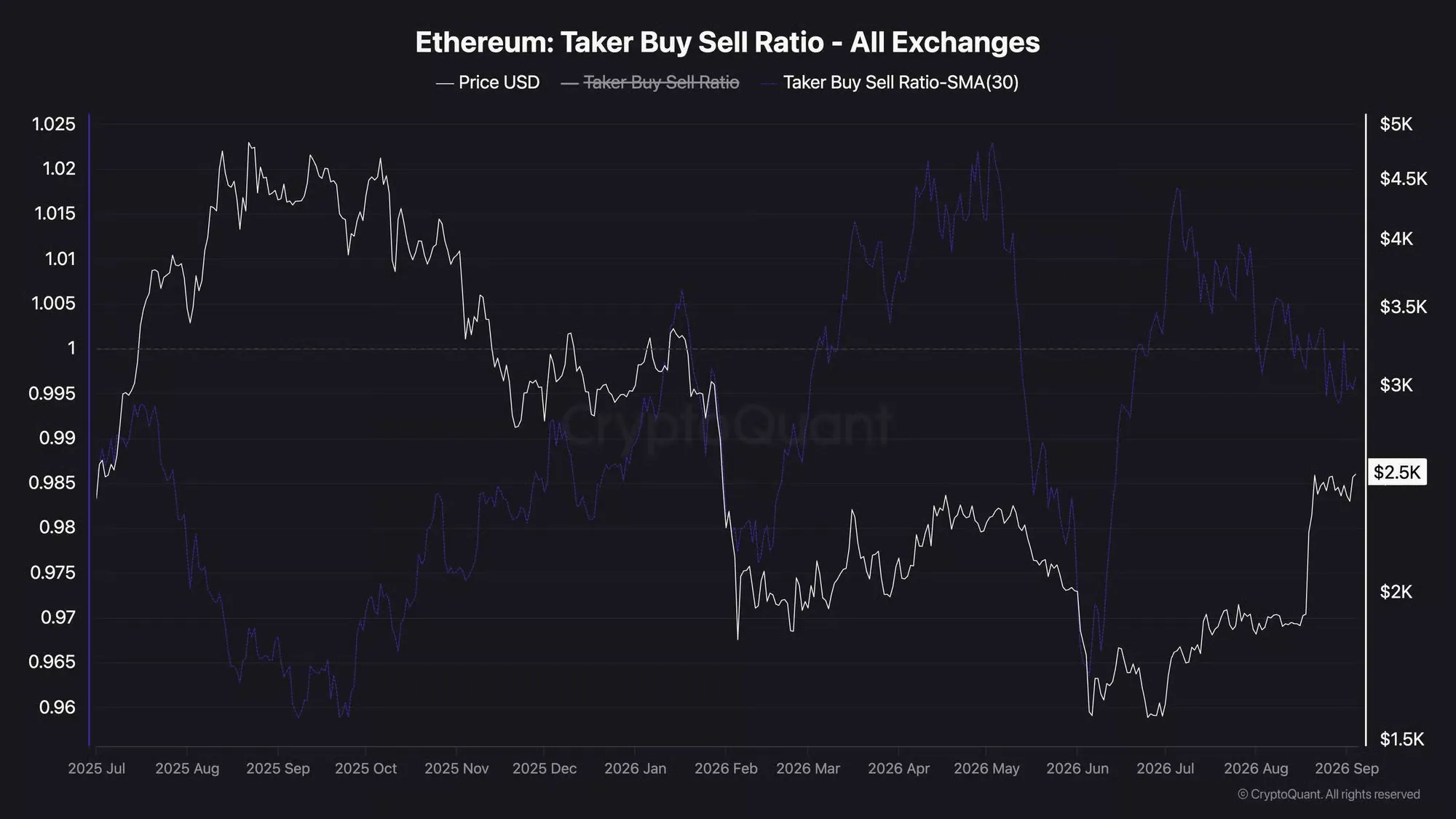Toggle Taker Buy Sell Ratio-SMA(30) legend series
Viewport: 1456px width, 819px height.
click(890, 82)
